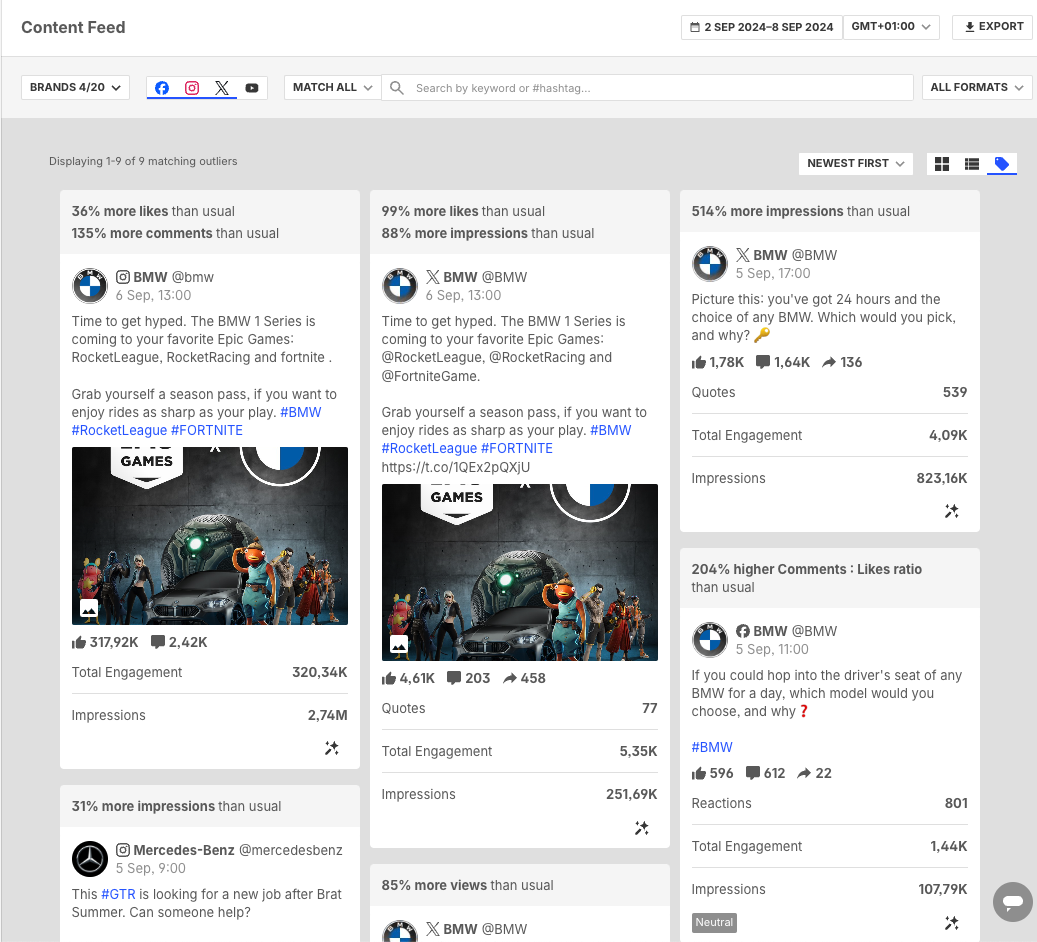
Task: Toggle the Instagram network filter
Action: (192, 88)
